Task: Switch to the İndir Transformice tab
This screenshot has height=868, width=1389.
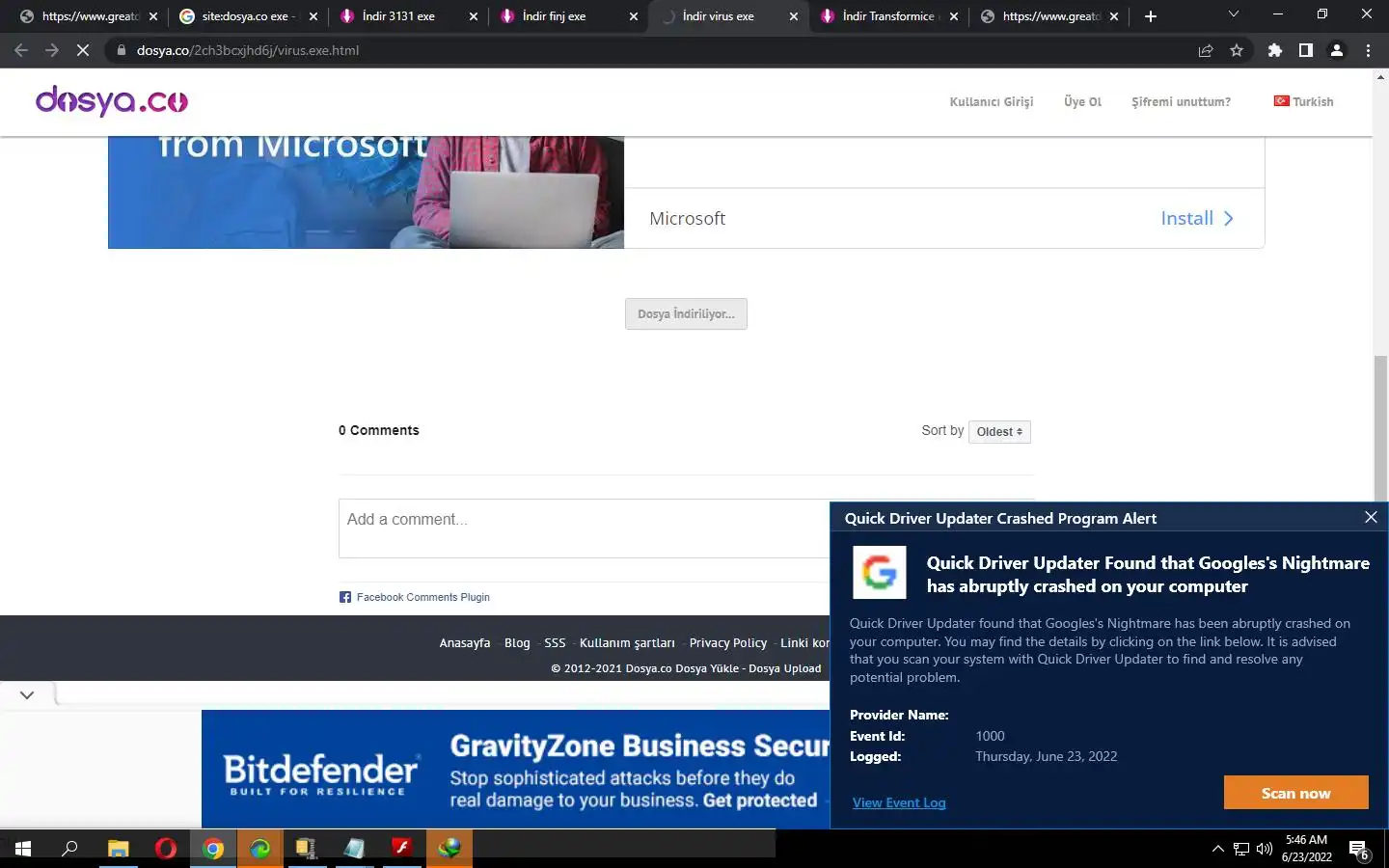Action: coord(887,16)
